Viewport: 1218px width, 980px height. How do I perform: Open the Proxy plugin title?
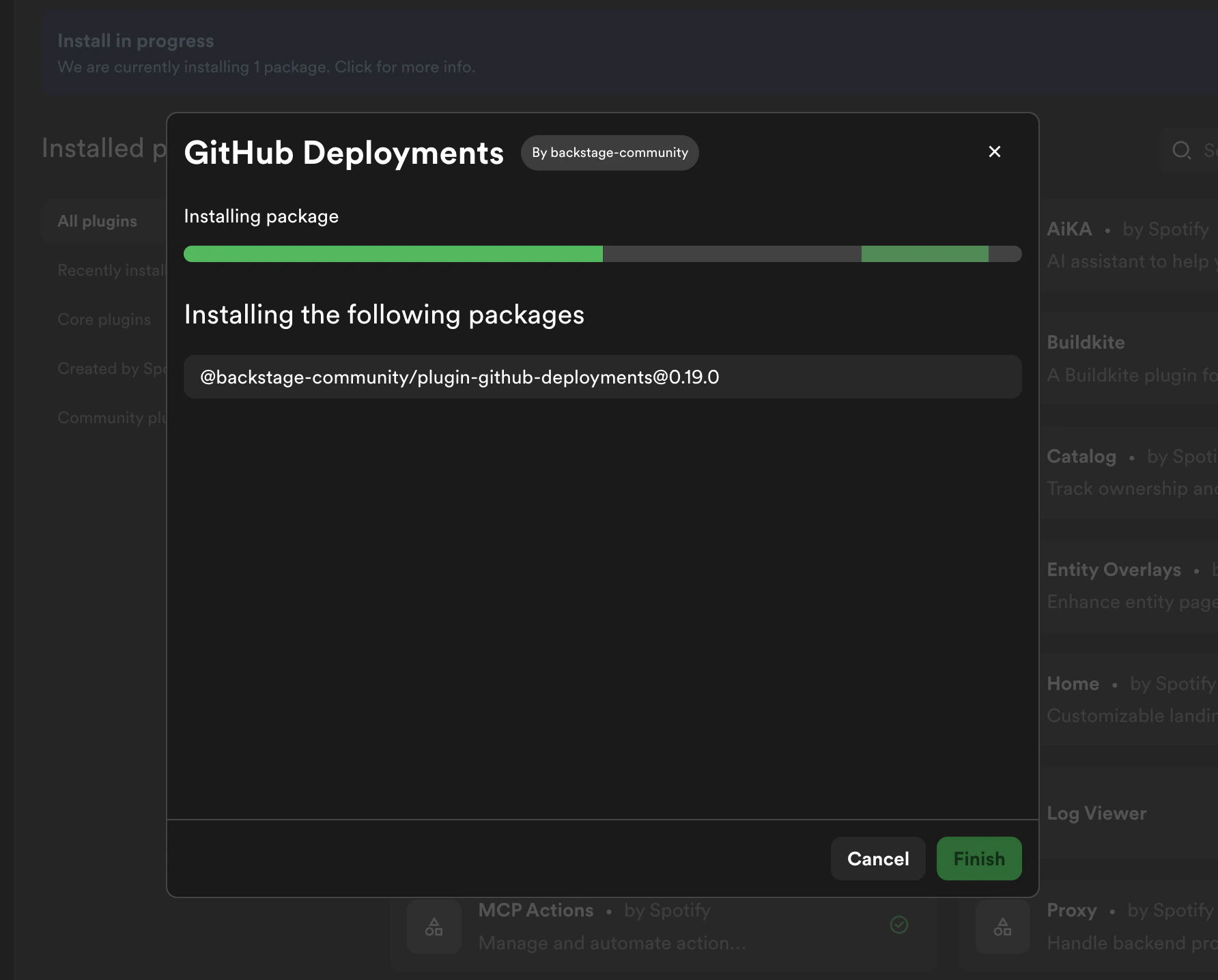pos(1072,910)
